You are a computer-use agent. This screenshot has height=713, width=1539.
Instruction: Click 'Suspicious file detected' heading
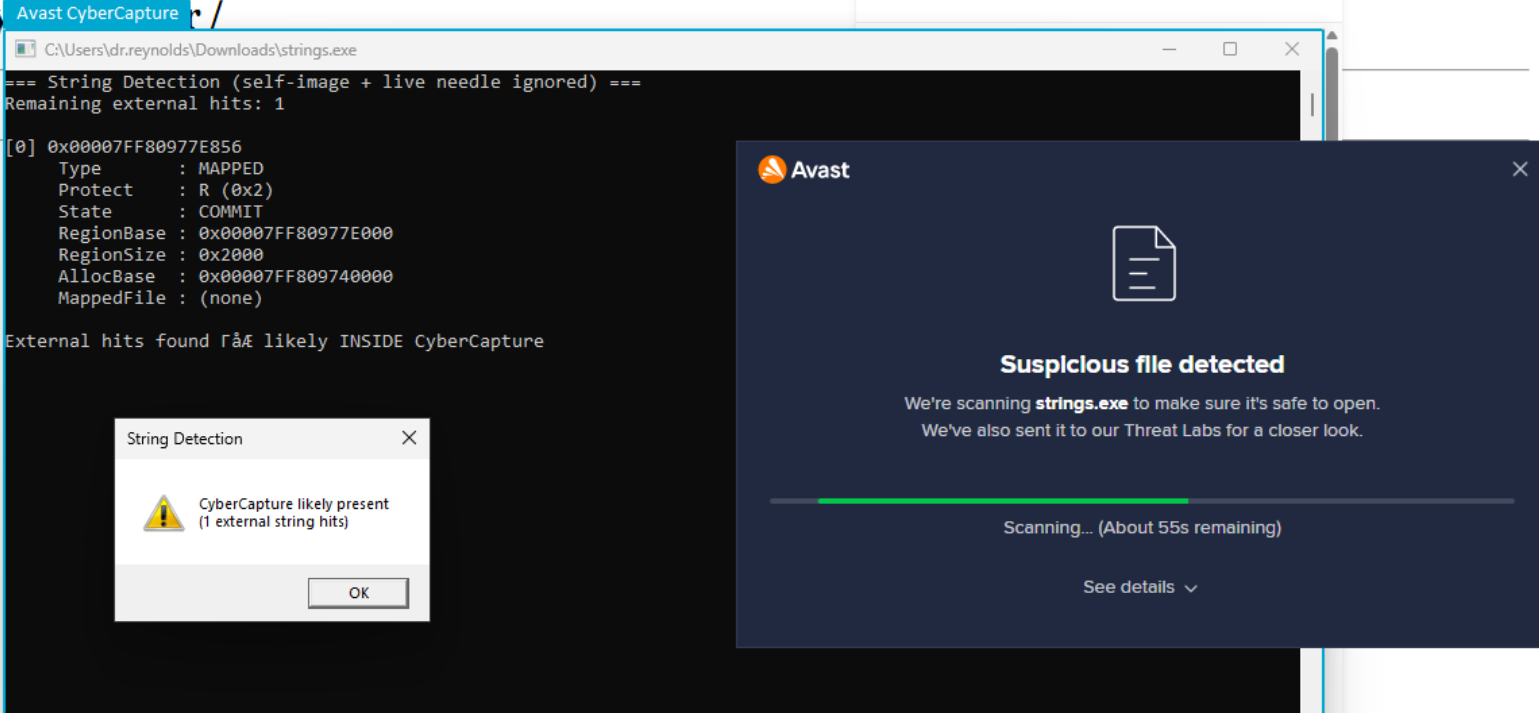pos(1142,364)
